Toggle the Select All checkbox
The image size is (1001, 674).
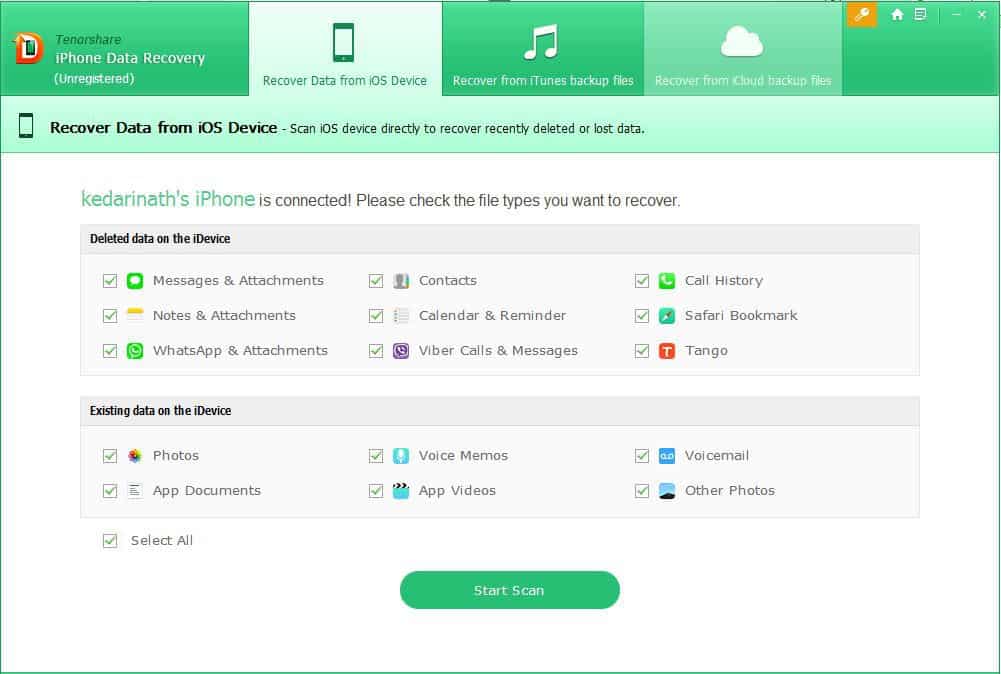tap(110, 541)
